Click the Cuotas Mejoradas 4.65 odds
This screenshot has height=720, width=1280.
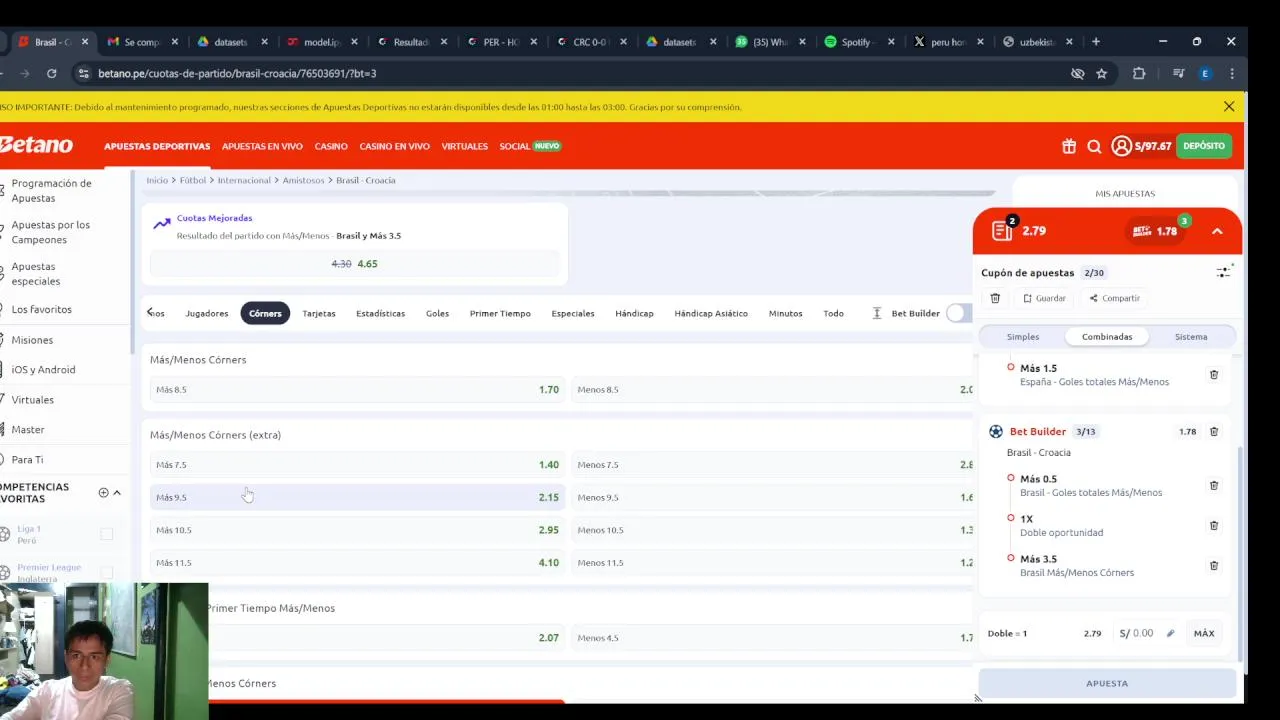[x=354, y=264]
